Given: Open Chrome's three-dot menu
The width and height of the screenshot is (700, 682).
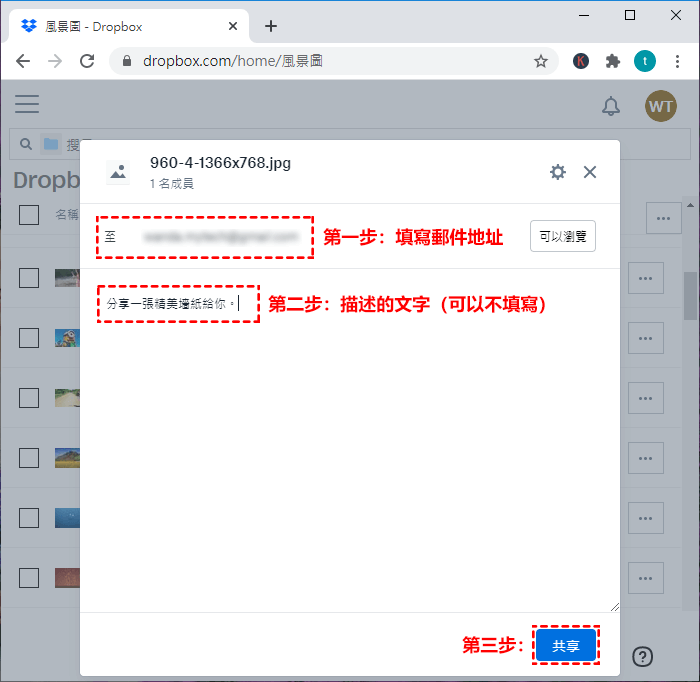Looking at the screenshot, I should [677, 61].
